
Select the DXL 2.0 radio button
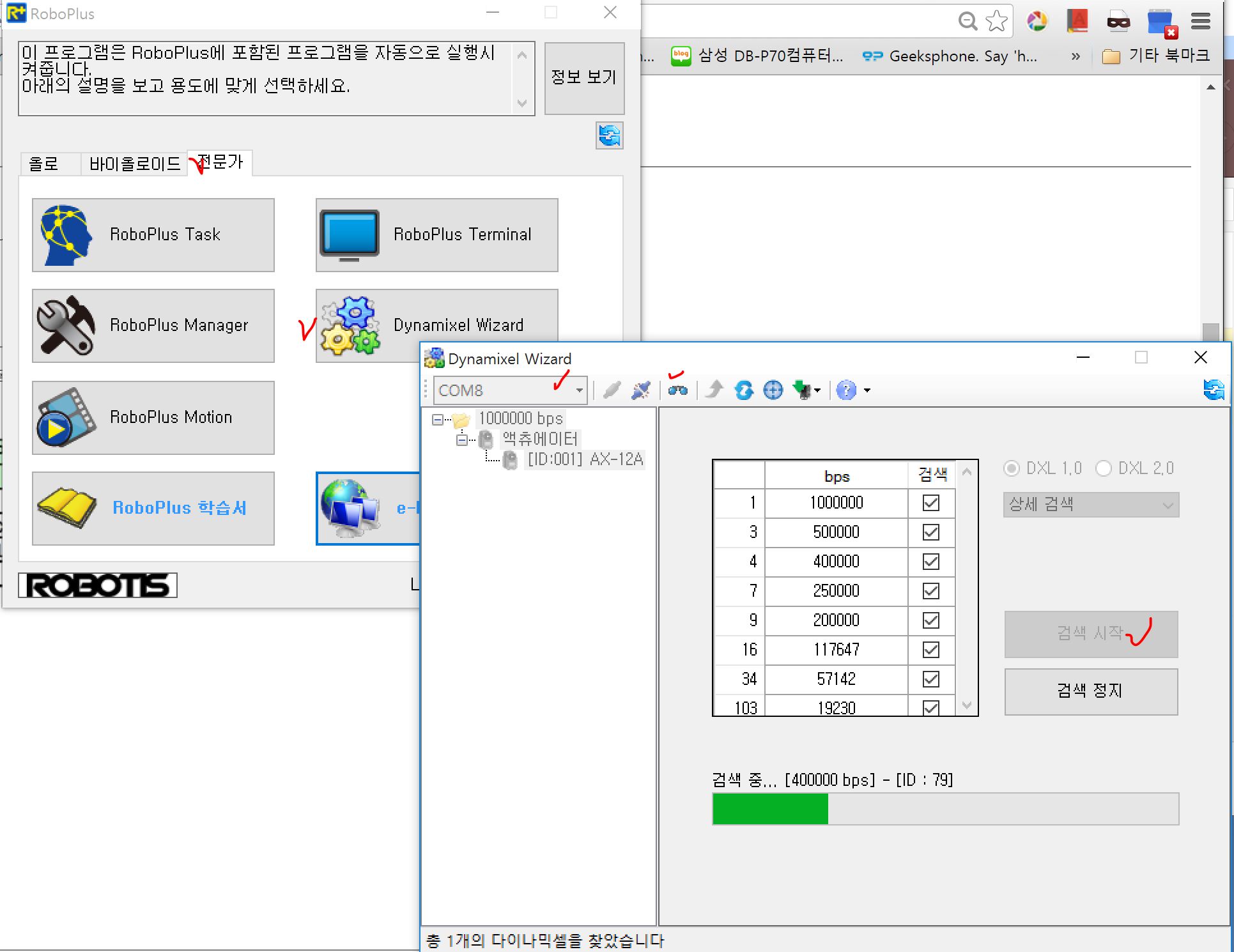1104,468
